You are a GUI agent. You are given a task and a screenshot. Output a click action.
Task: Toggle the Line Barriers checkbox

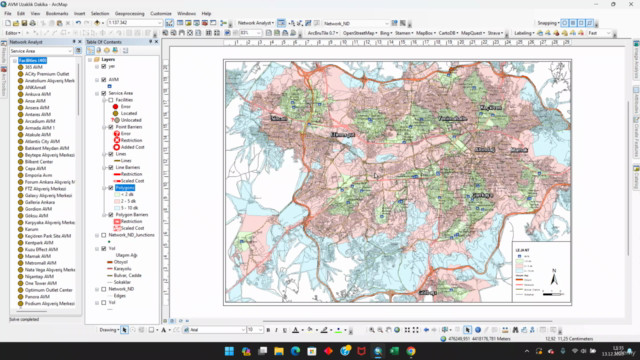[x=111, y=167]
